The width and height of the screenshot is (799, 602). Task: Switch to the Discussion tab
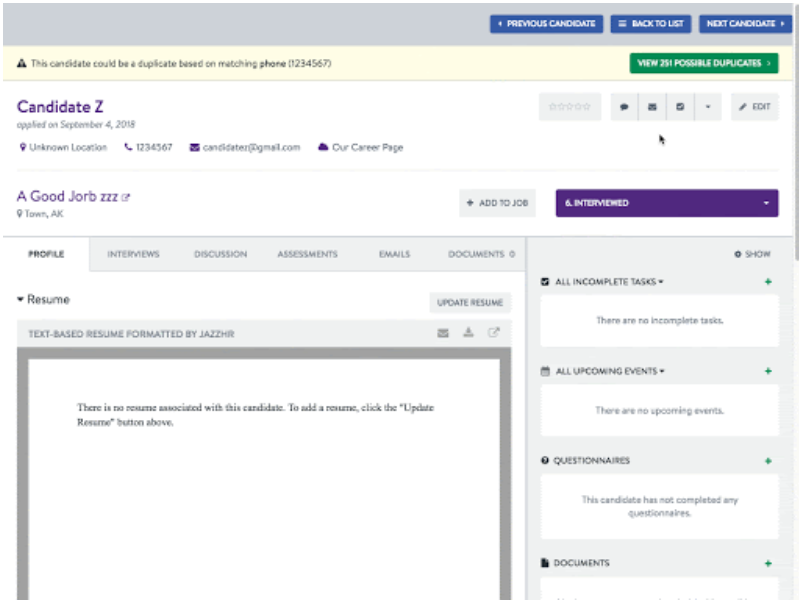pos(221,254)
